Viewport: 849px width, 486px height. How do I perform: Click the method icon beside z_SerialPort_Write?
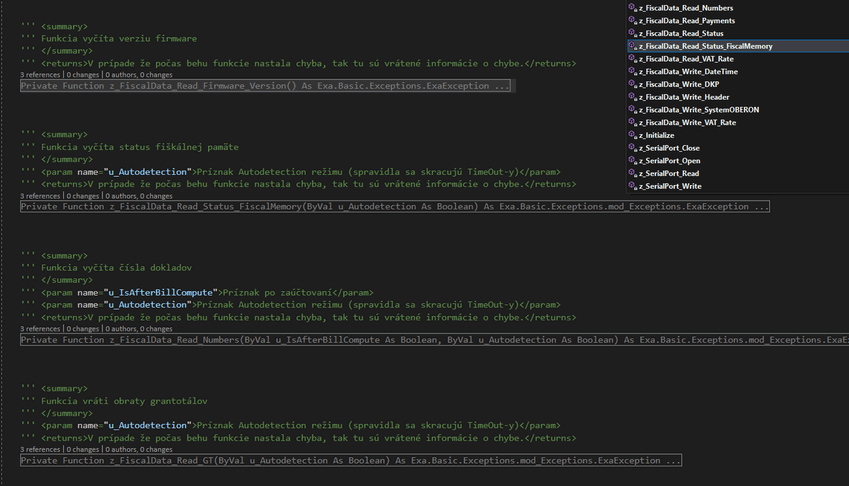[632, 186]
